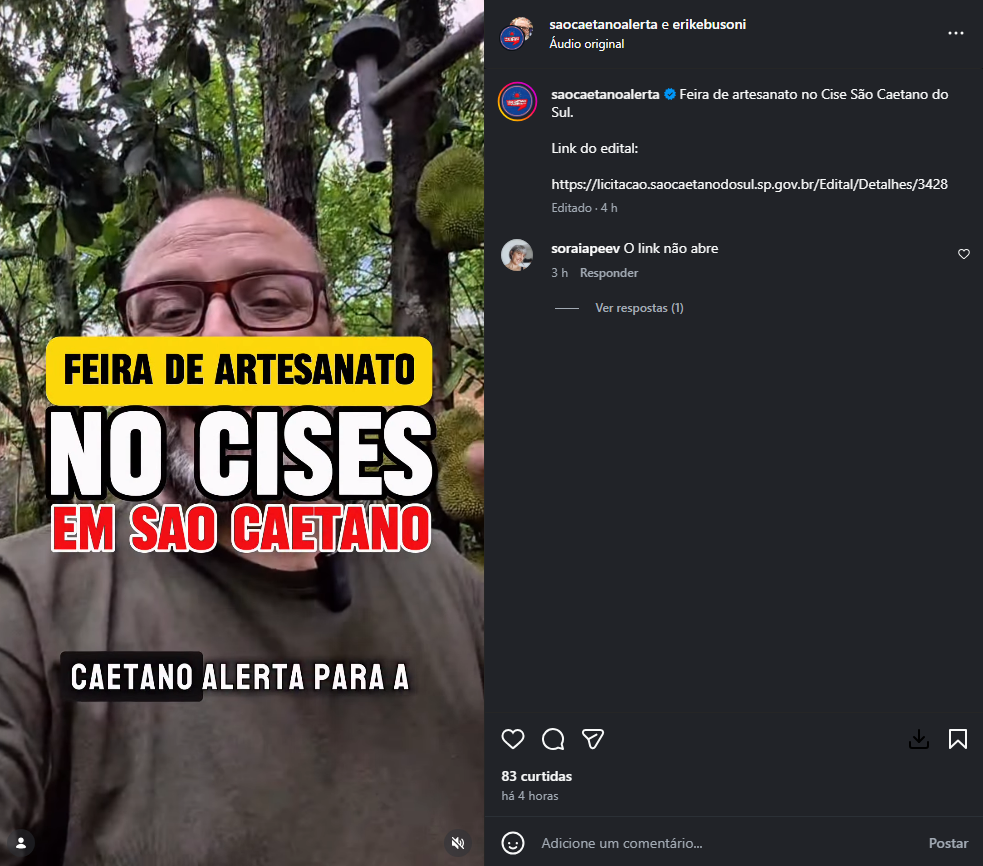Reply to soraiapeev's comment with Responder
This screenshot has width=983, height=866.
point(609,273)
